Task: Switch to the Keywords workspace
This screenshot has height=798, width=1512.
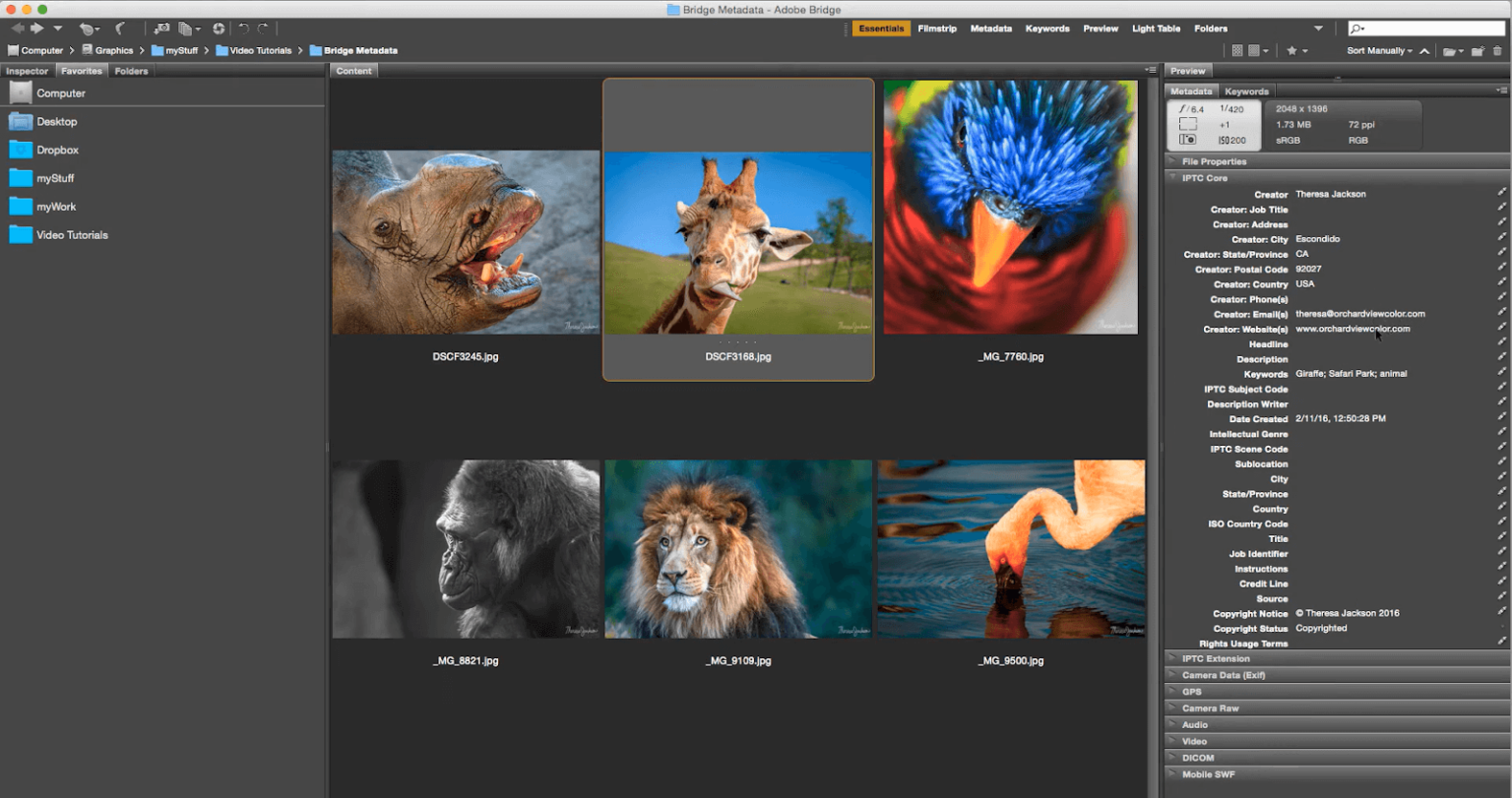Action: (1047, 29)
